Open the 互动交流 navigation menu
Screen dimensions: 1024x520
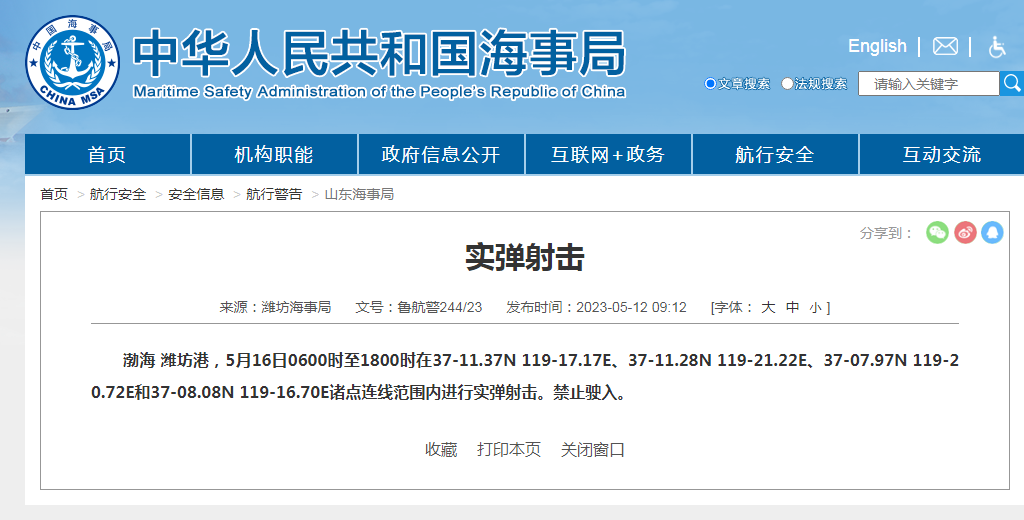[x=942, y=154]
